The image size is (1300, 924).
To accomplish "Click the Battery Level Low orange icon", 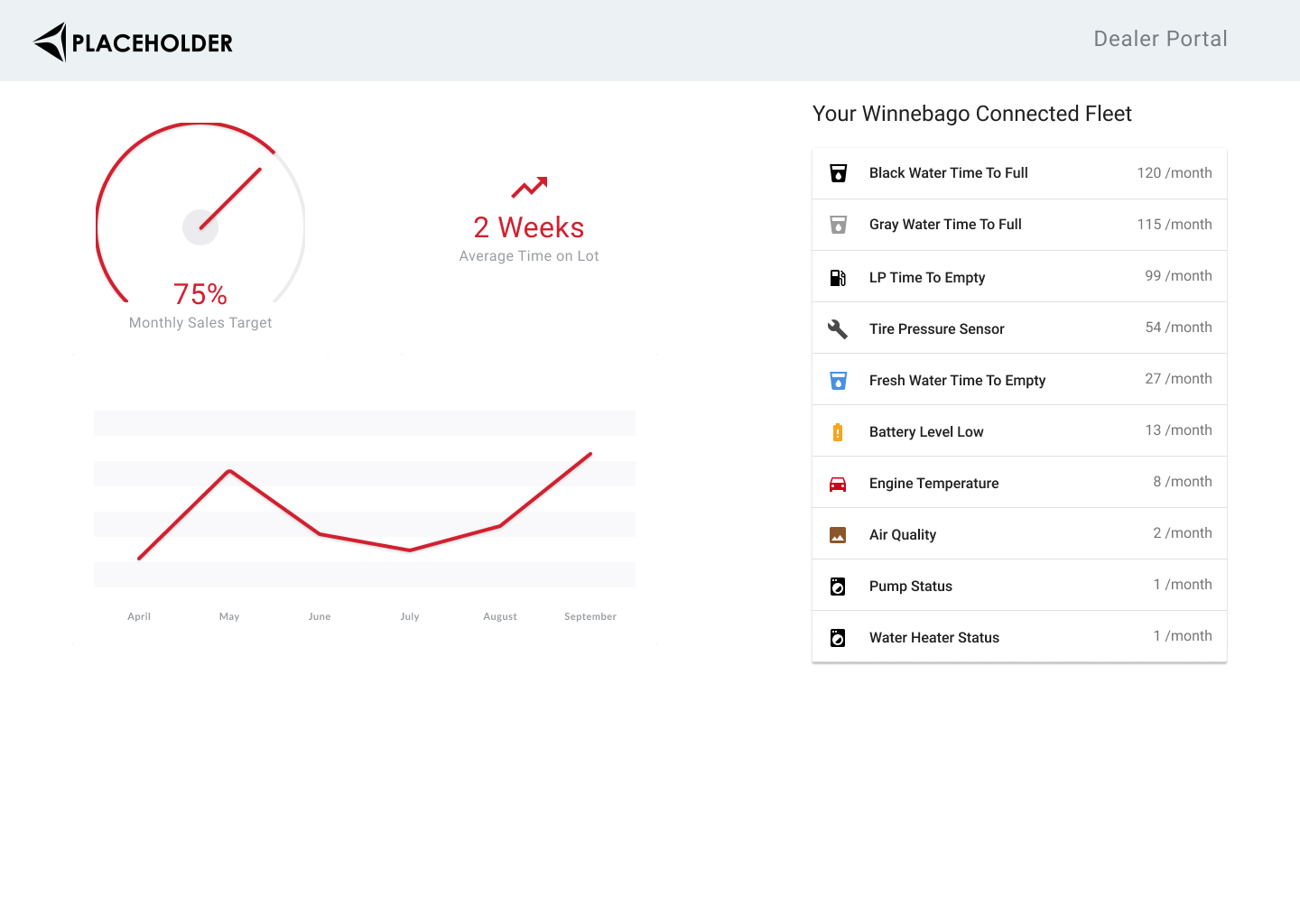I will pyautogui.click(x=838, y=432).
